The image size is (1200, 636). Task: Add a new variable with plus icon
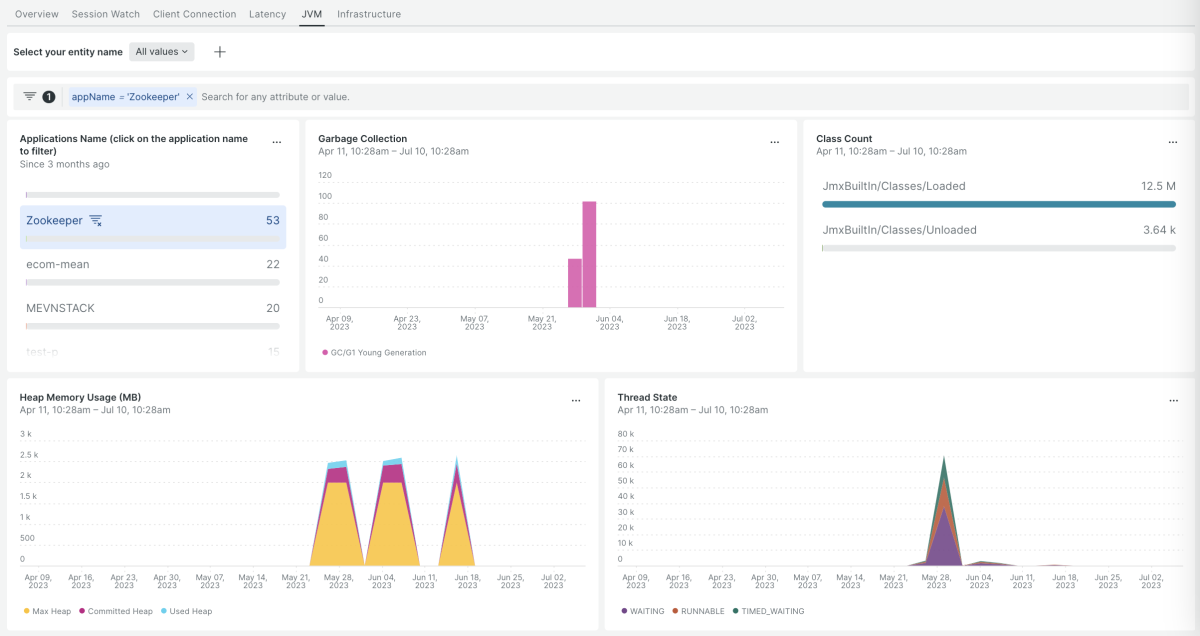pos(220,52)
